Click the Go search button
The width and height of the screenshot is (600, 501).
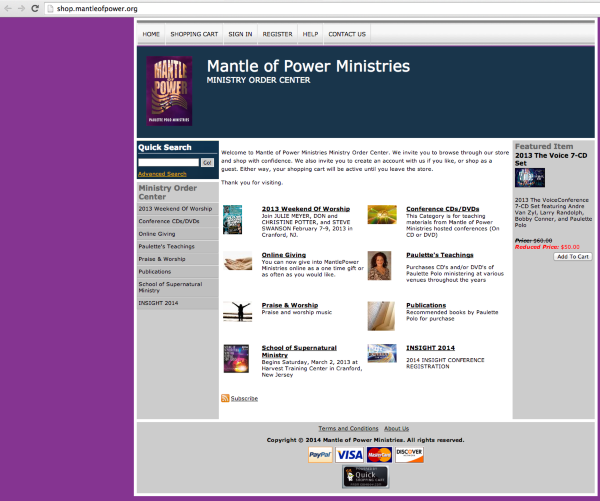tap(207, 162)
